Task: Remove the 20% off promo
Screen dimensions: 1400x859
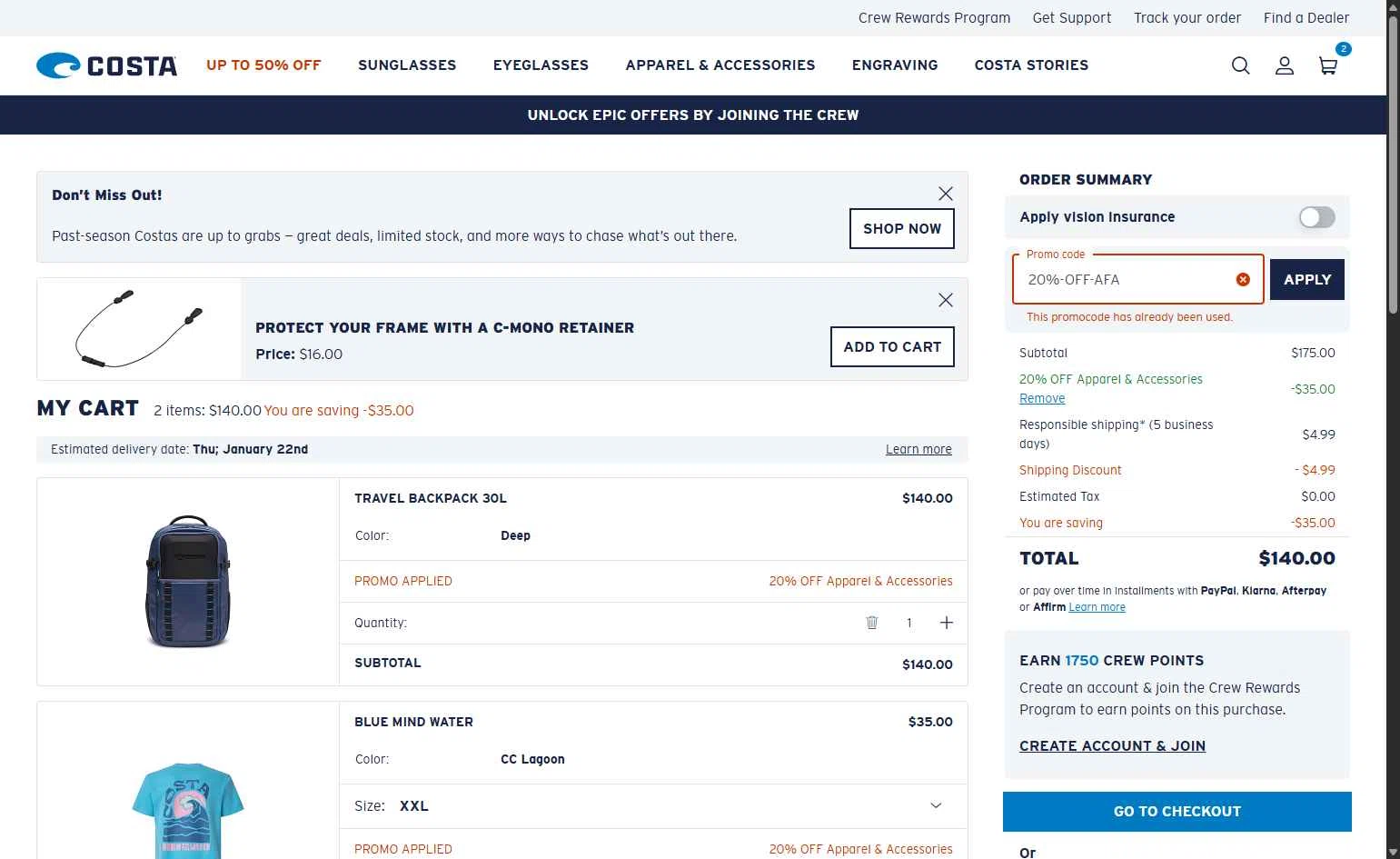Action: coord(1042,398)
